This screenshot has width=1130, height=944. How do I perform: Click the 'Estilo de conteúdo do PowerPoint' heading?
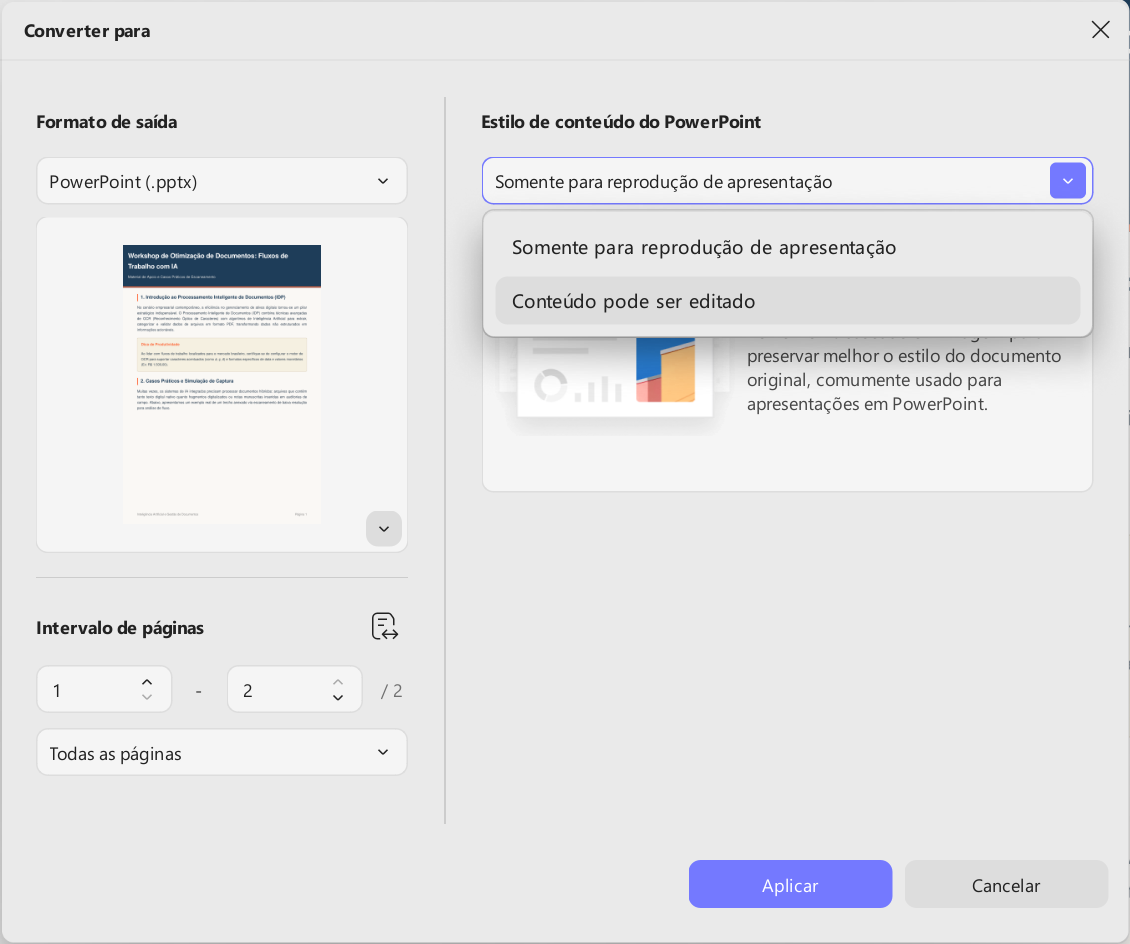pyautogui.click(x=620, y=122)
